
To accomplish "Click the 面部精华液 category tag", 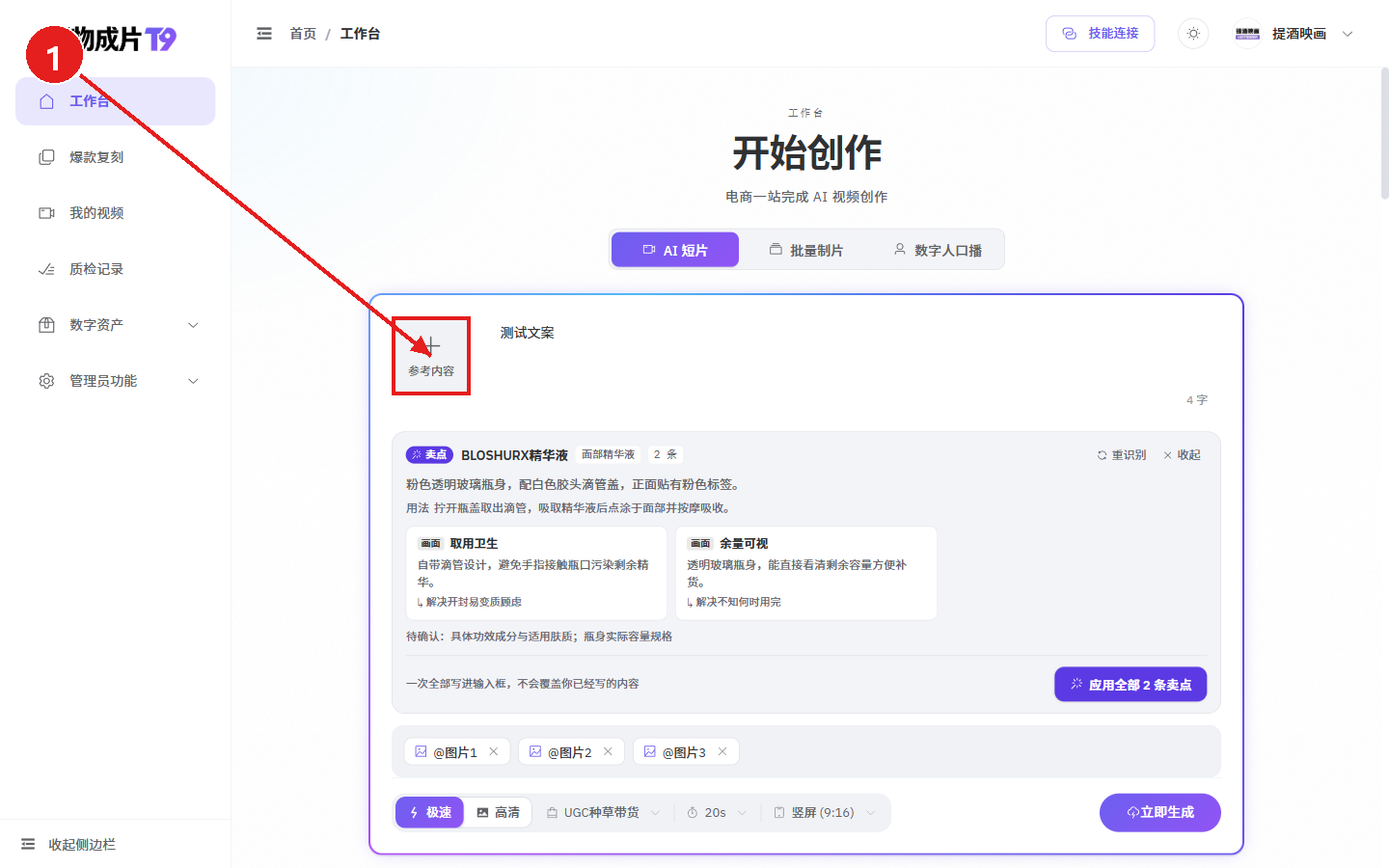I will click(x=608, y=454).
